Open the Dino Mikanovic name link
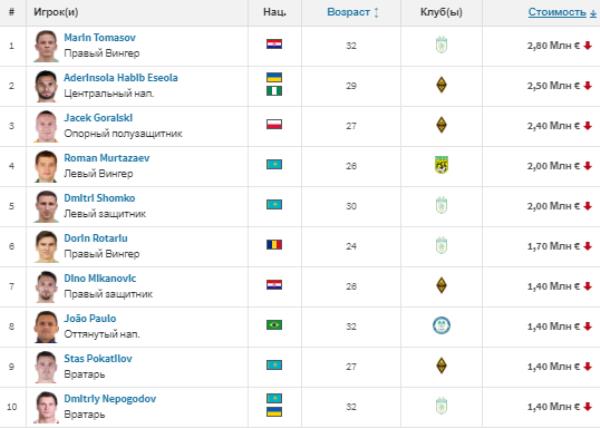This screenshot has width=600, height=428. [100, 278]
